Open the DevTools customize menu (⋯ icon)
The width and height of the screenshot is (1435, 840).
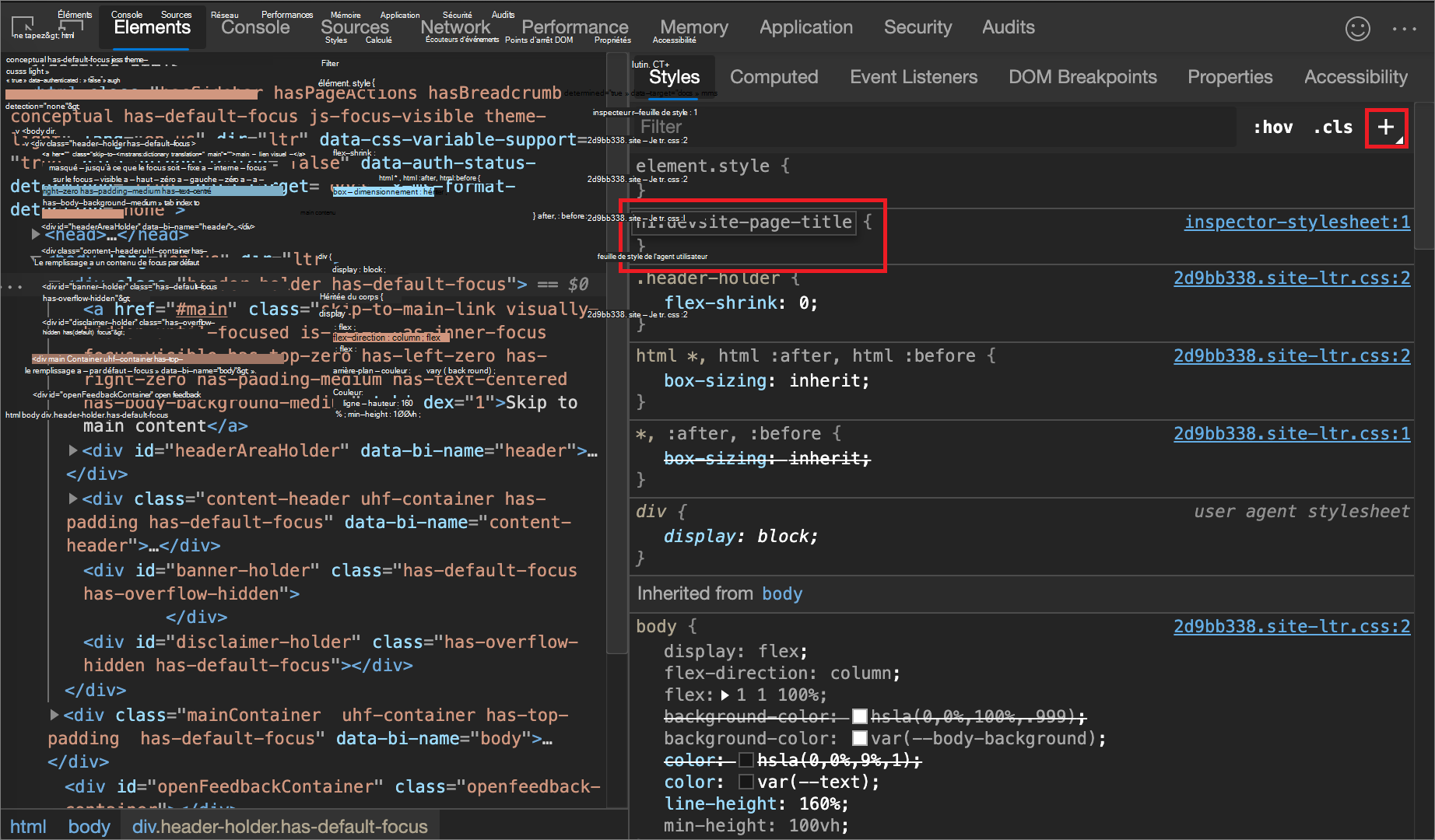tap(1405, 29)
